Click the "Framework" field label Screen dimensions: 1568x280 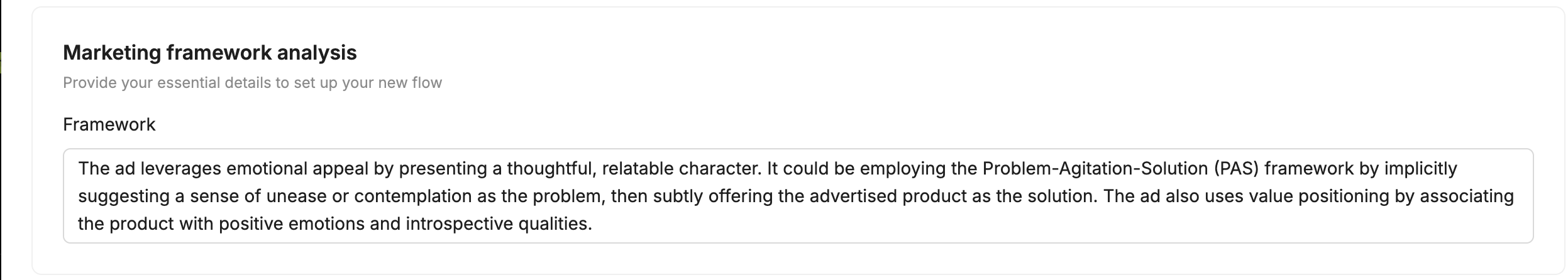[x=109, y=124]
